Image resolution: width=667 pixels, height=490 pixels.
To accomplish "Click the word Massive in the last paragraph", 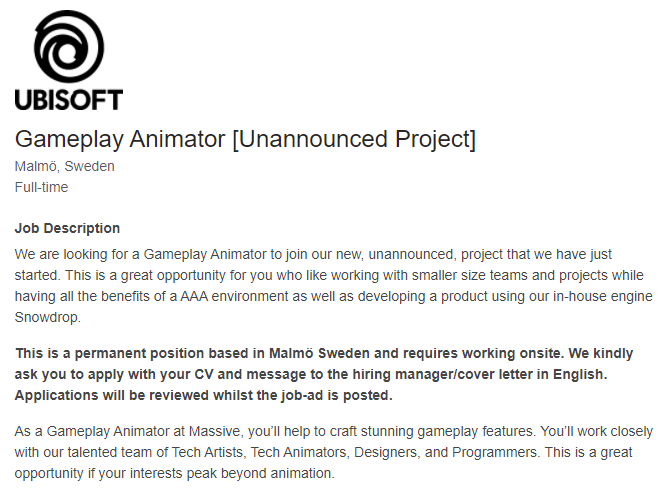I will click(x=215, y=431).
